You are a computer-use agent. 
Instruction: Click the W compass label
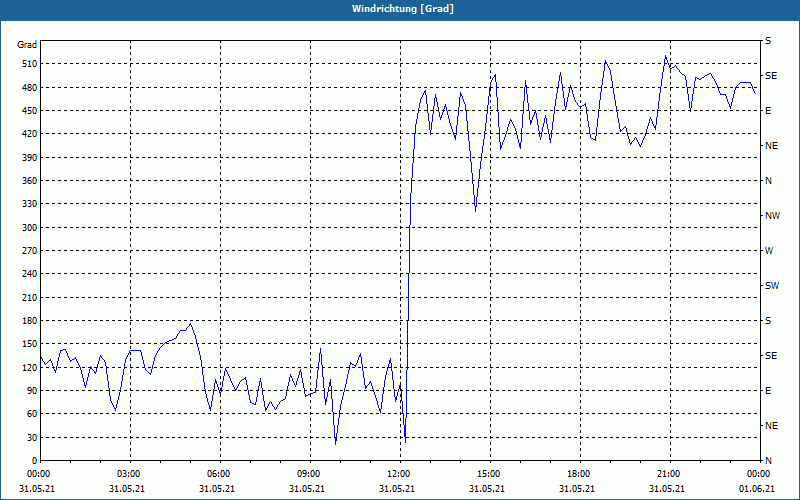(x=769, y=251)
